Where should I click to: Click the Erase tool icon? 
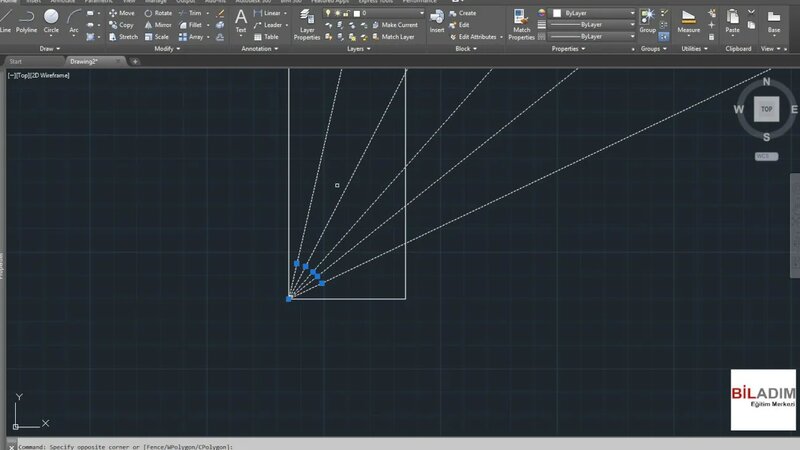point(220,13)
